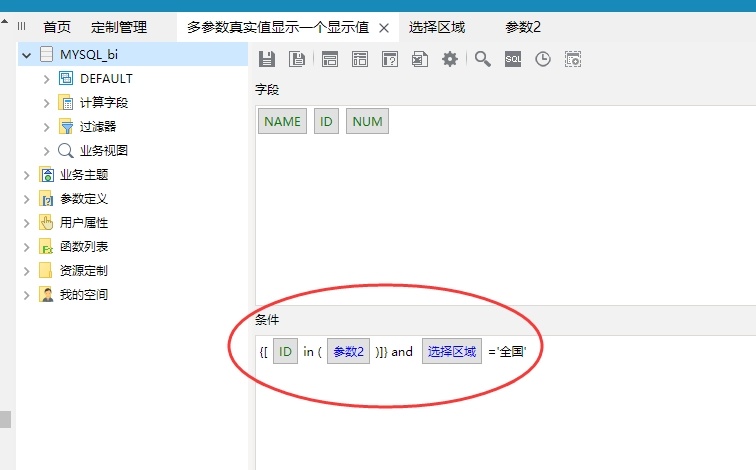Click the 函数列表 Fx icon
The height and width of the screenshot is (470, 756).
tap(46, 246)
